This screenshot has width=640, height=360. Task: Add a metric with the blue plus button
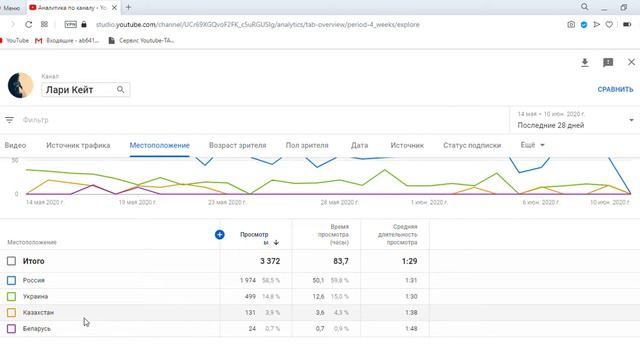(220, 235)
